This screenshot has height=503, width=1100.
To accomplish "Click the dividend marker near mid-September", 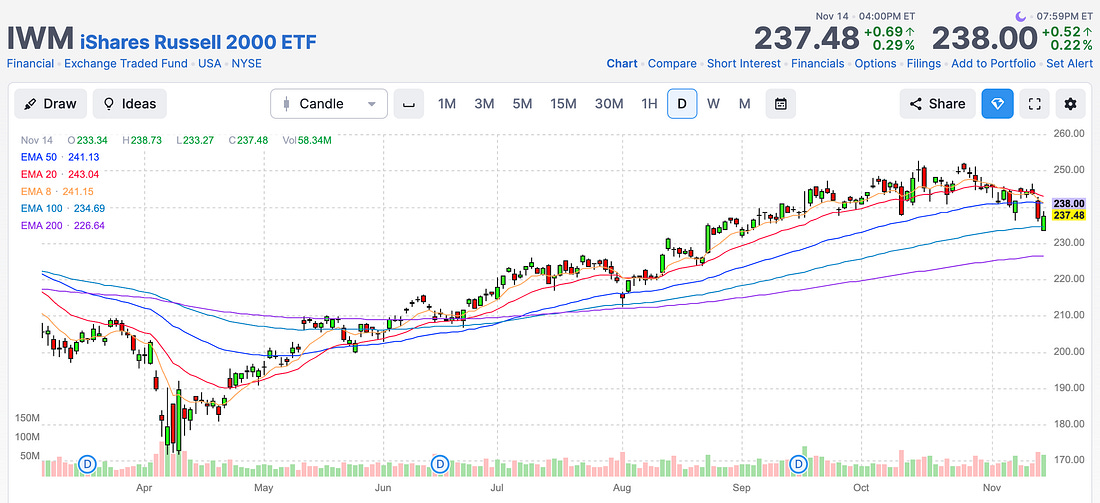I will pyautogui.click(x=799, y=464).
